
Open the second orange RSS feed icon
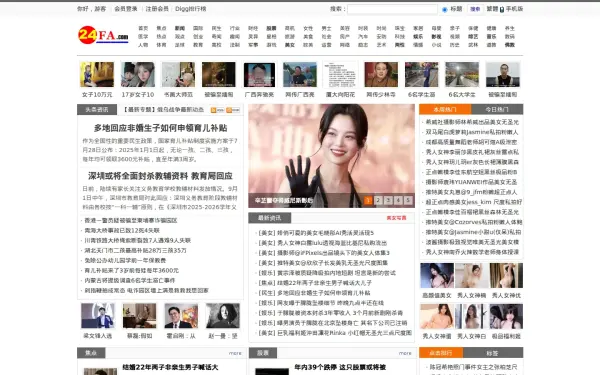233,110
